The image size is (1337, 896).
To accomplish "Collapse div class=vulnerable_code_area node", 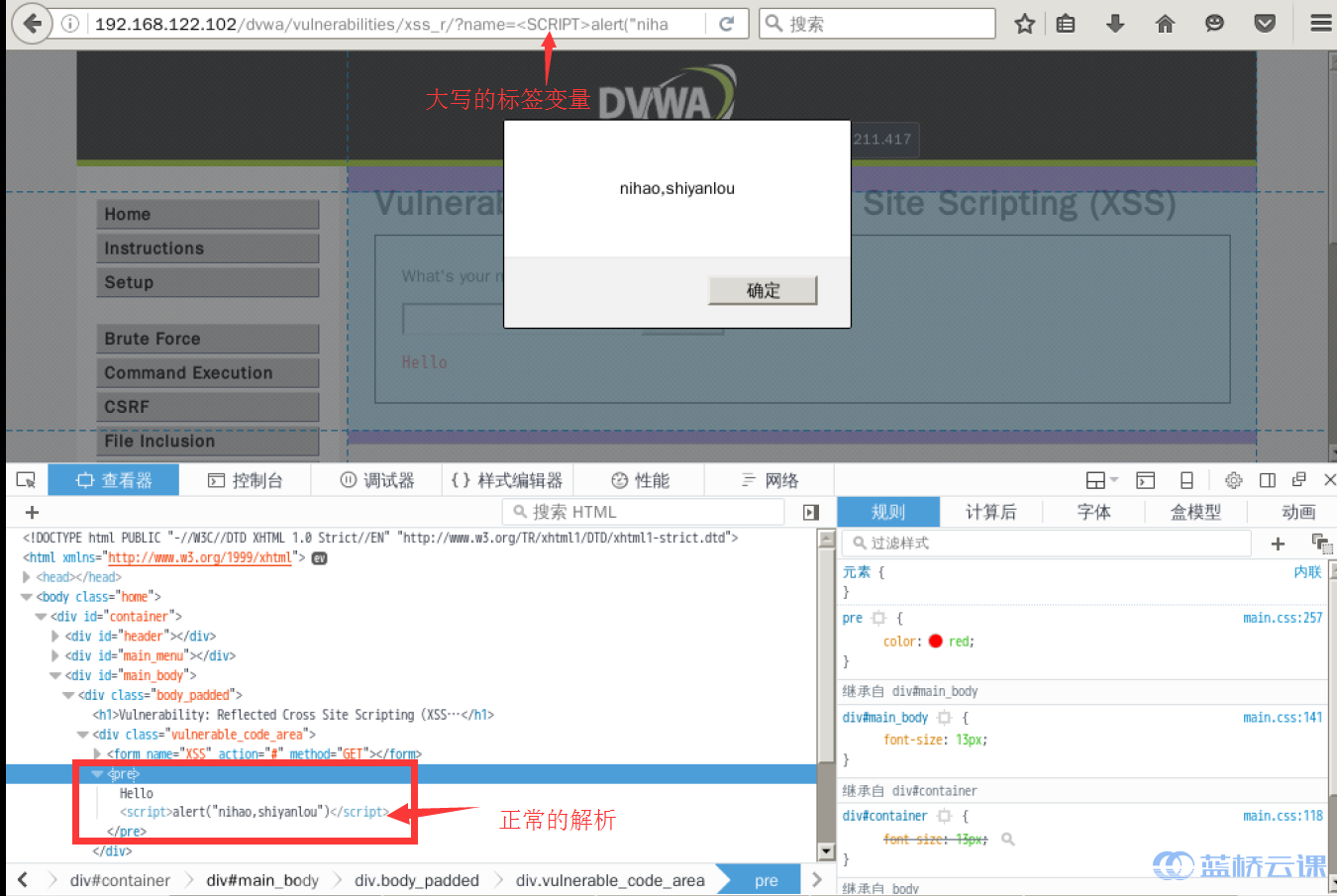I will (83, 735).
